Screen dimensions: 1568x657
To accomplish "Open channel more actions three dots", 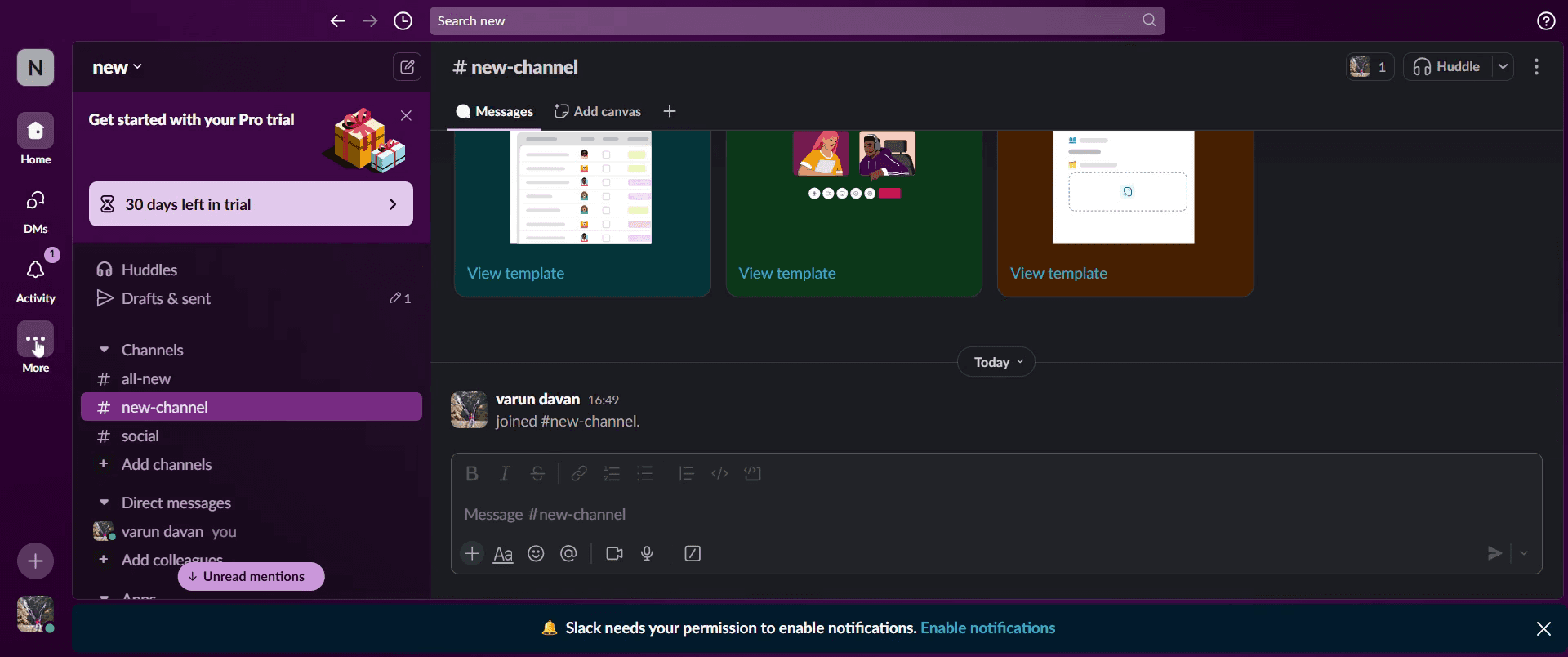I will pyautogui.click(x=1537, y=67).
